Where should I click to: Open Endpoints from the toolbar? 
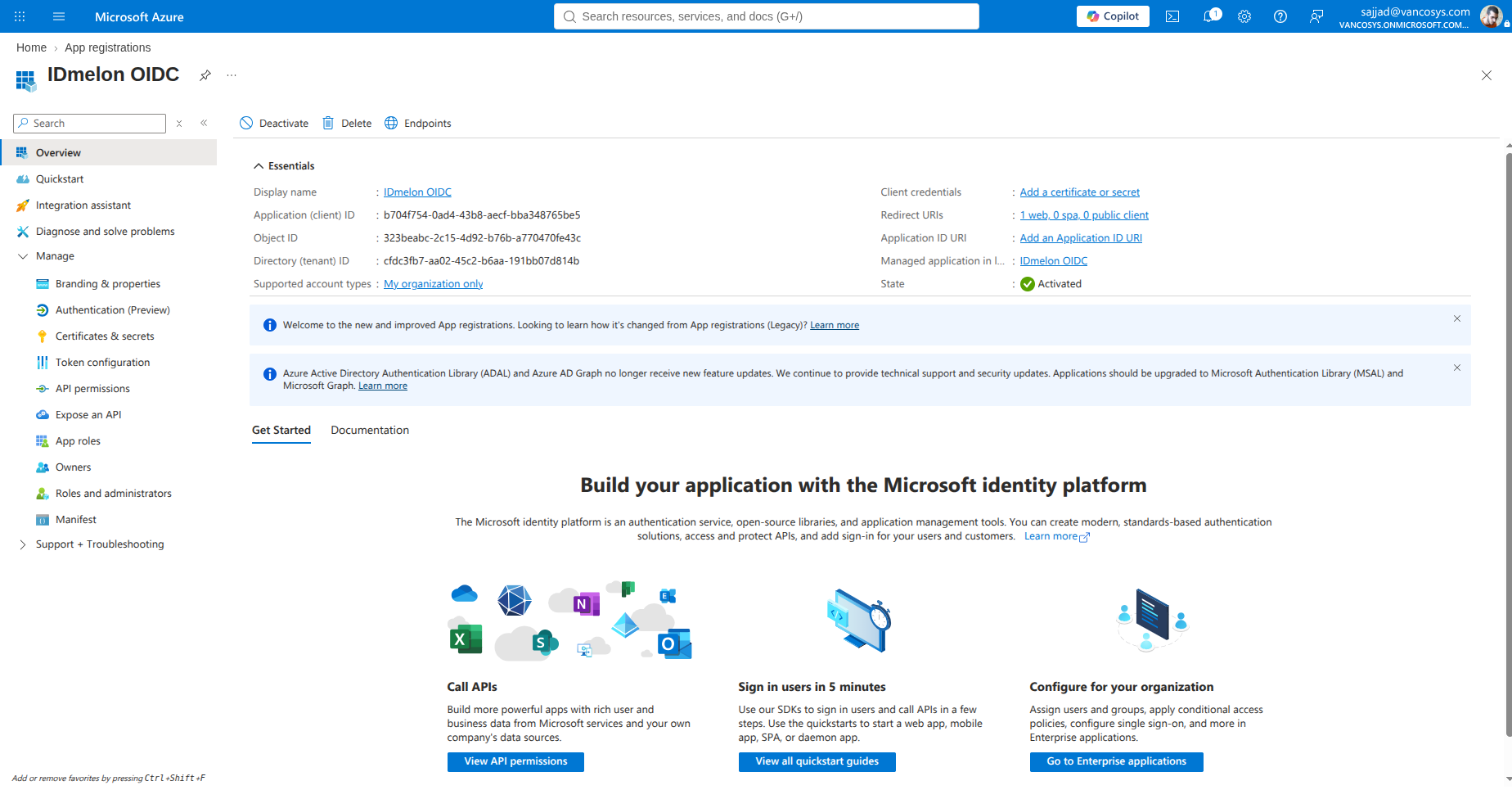tap(418, 124)
